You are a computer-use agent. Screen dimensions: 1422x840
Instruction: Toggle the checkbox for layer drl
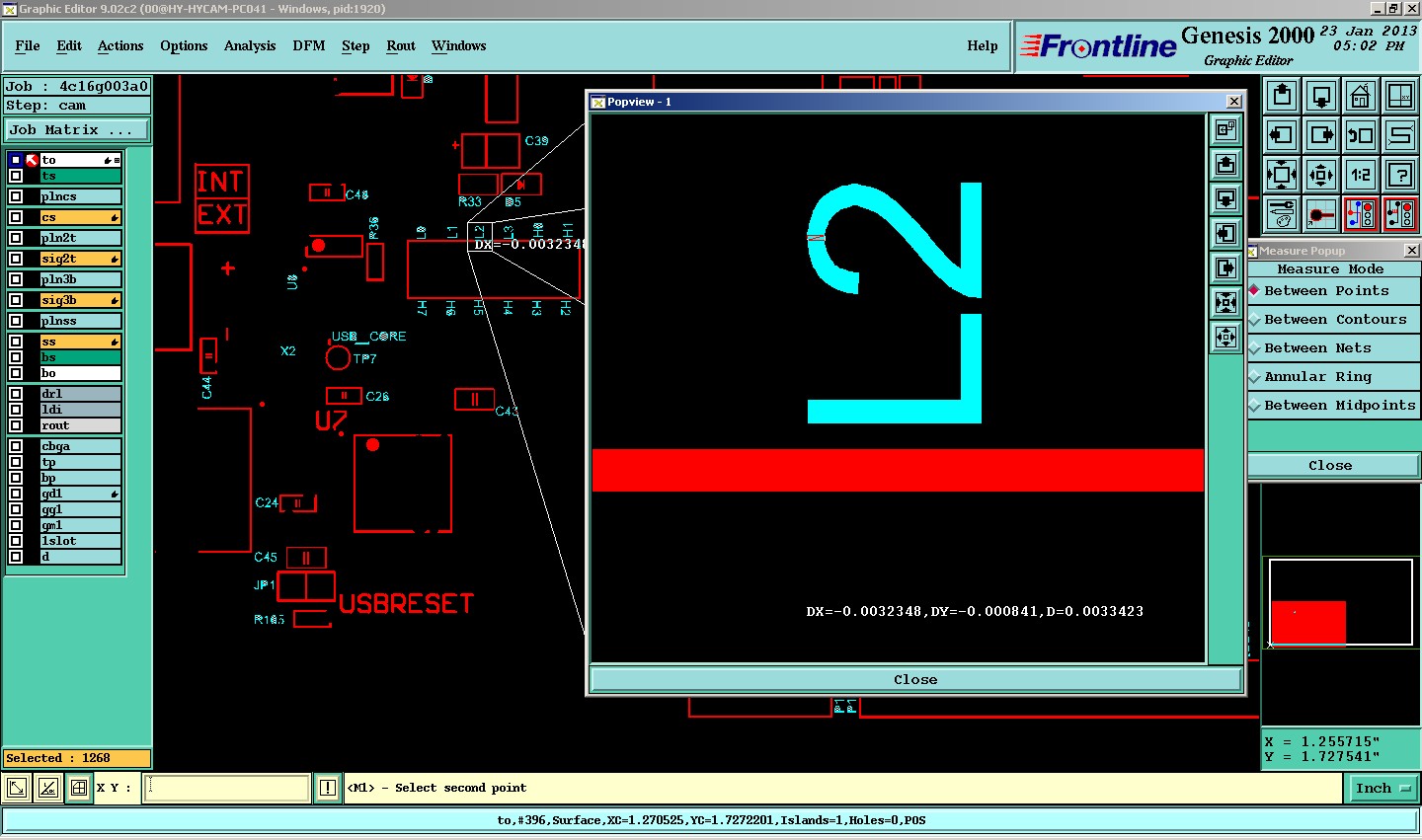16,394
